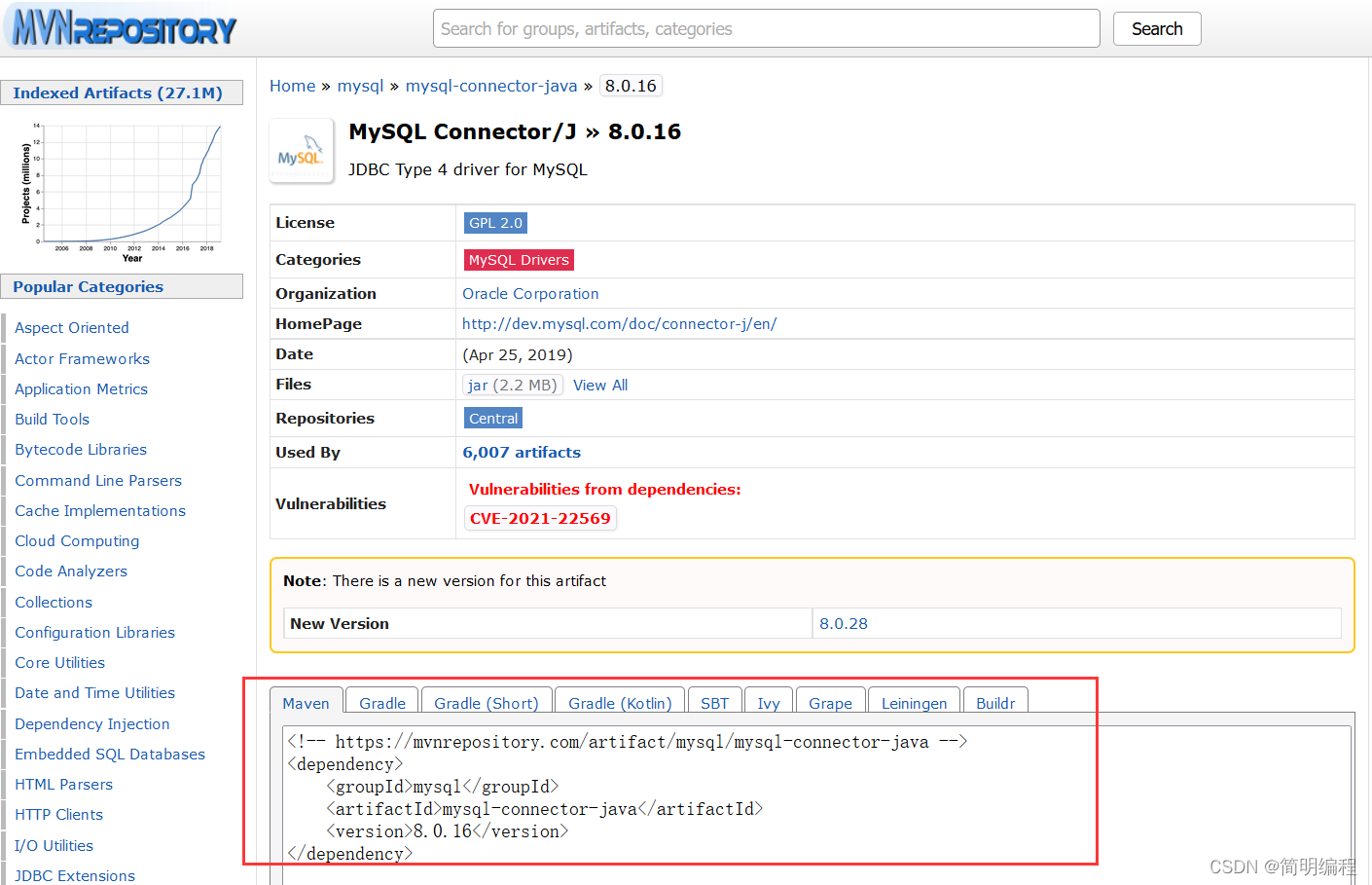Go to Home breadcrumb link
Screen dimensions: 1372x885
click(292, 86)
